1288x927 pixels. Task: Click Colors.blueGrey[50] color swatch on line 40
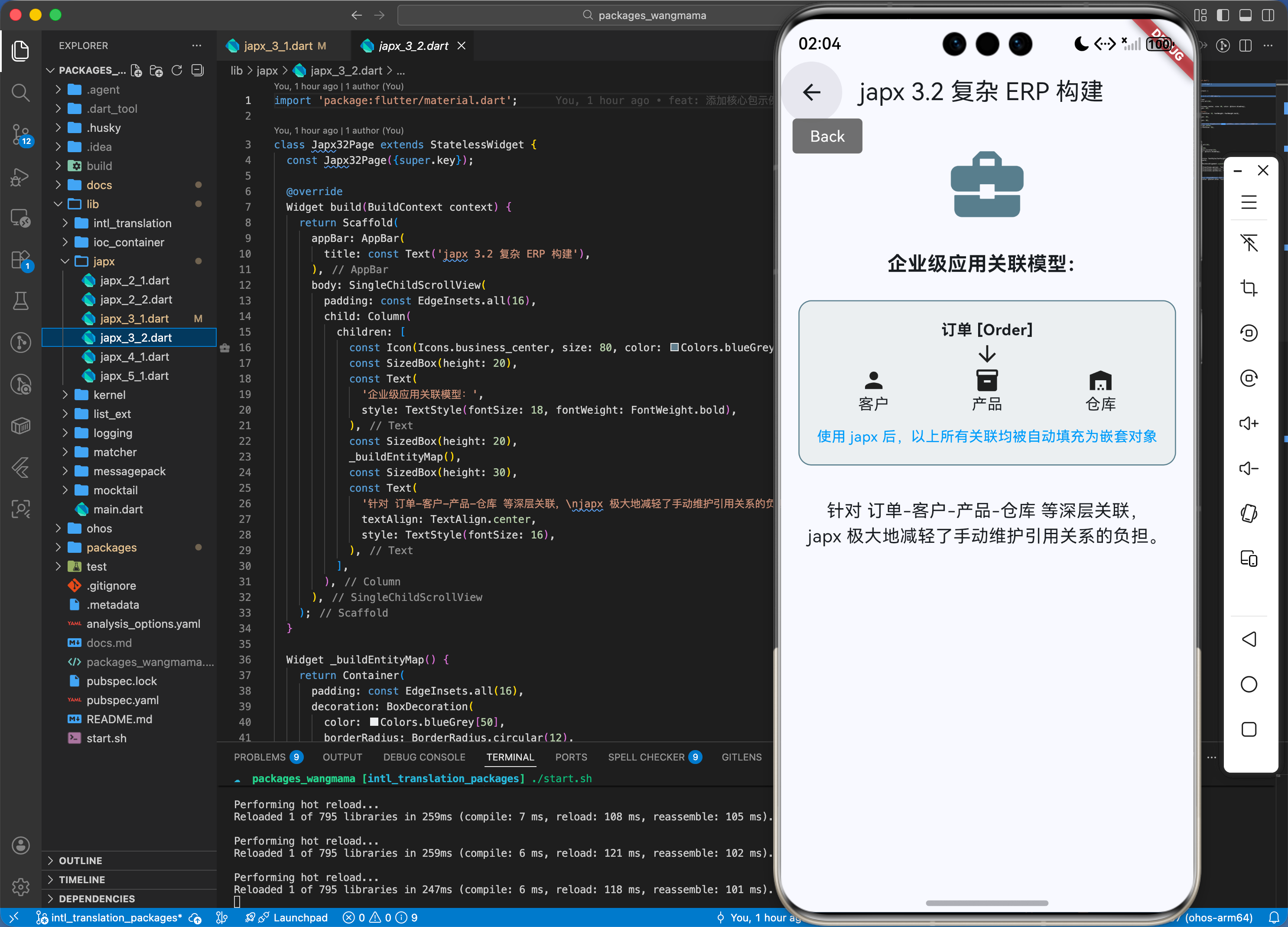pos(374,722)
